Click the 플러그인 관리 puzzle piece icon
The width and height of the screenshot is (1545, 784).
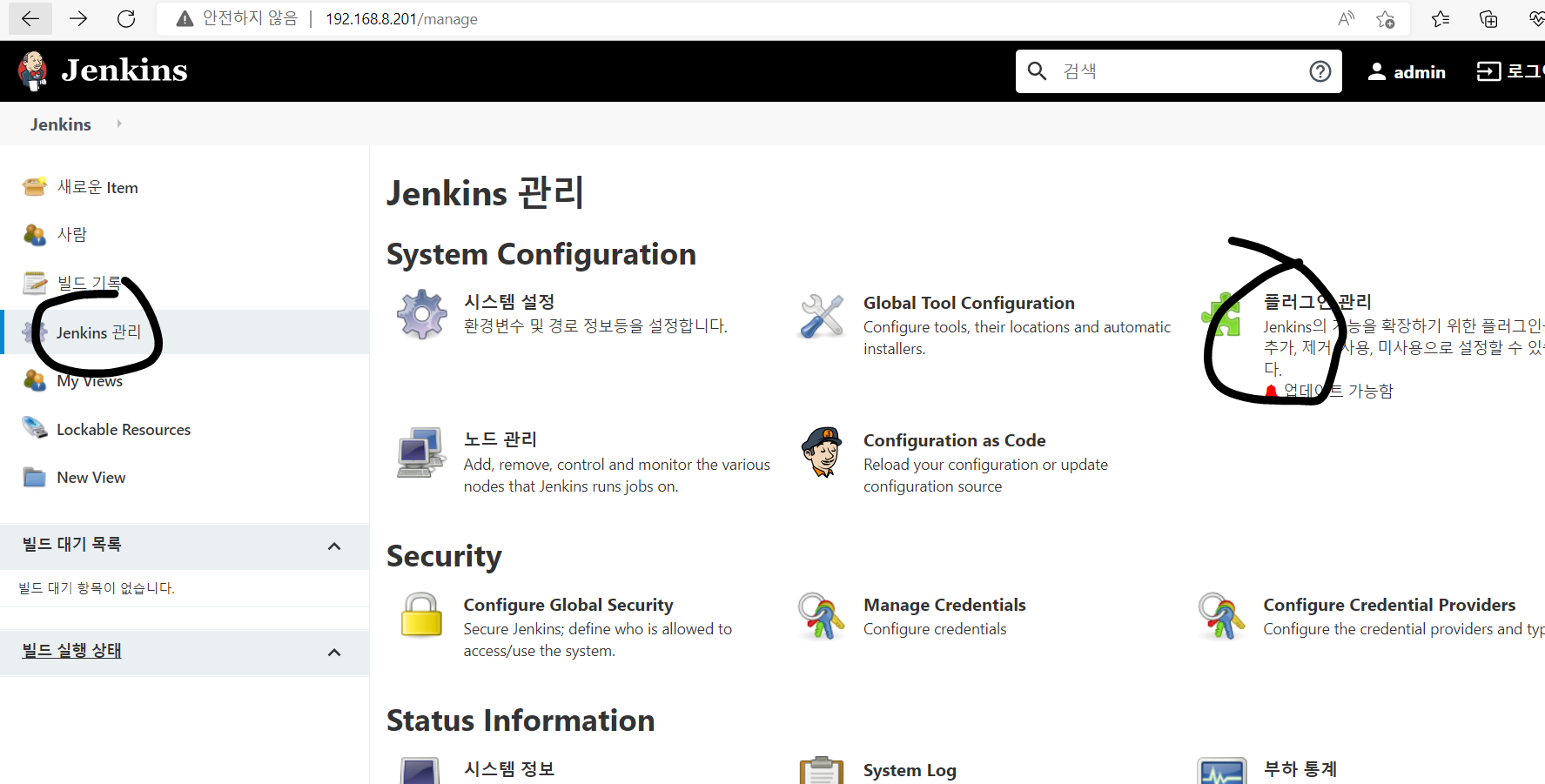point(1221,314)
